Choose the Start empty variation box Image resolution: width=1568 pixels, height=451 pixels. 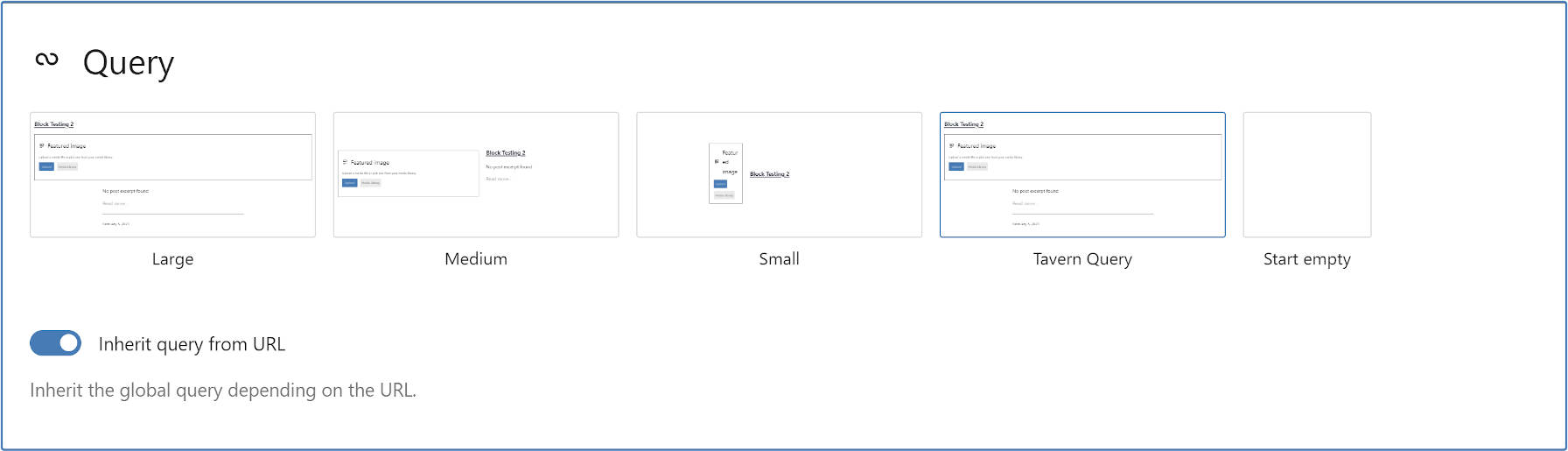point(1307,174)
